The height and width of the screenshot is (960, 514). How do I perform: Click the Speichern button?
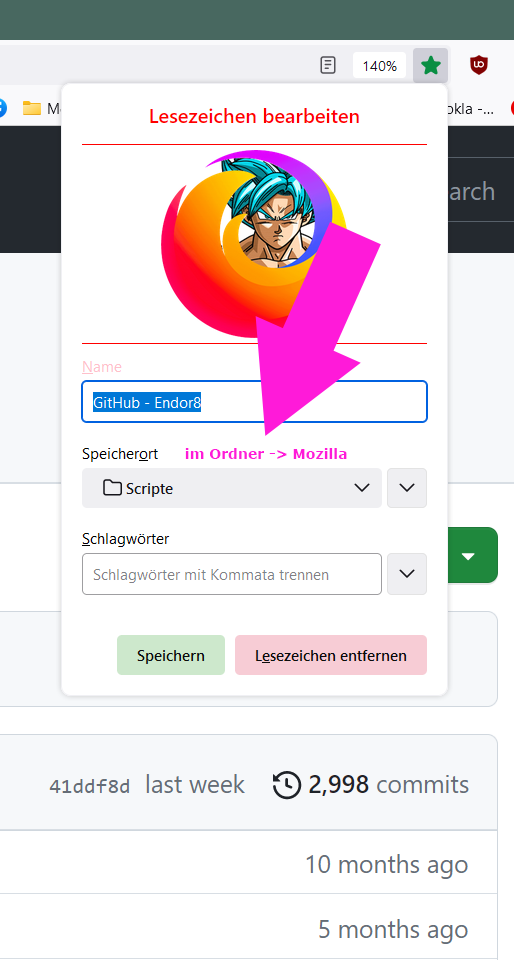pyautogui.click(x=171, y=655)
